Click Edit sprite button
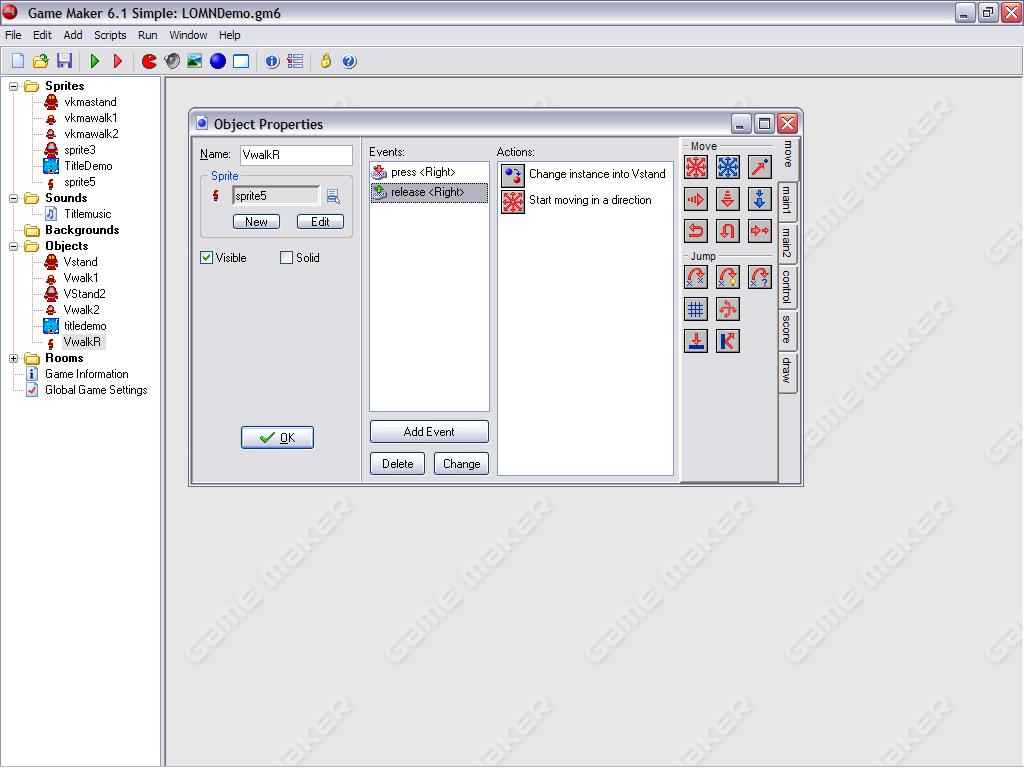 tap(320, 222)
